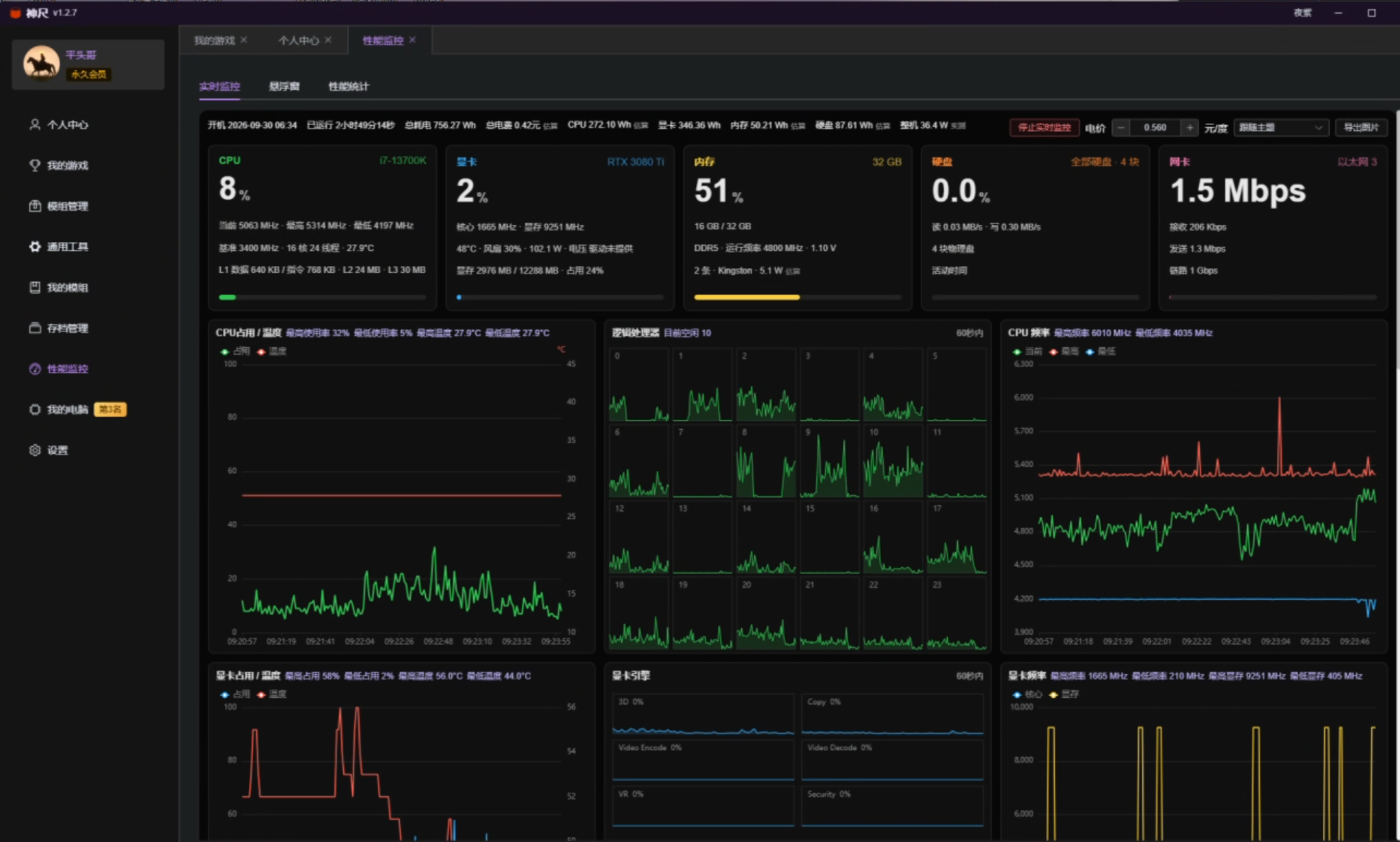Toggle 温度 legend in CPU占用/温度 chart
This screenshot has height=842, width=1400.
tap(271, 351)
